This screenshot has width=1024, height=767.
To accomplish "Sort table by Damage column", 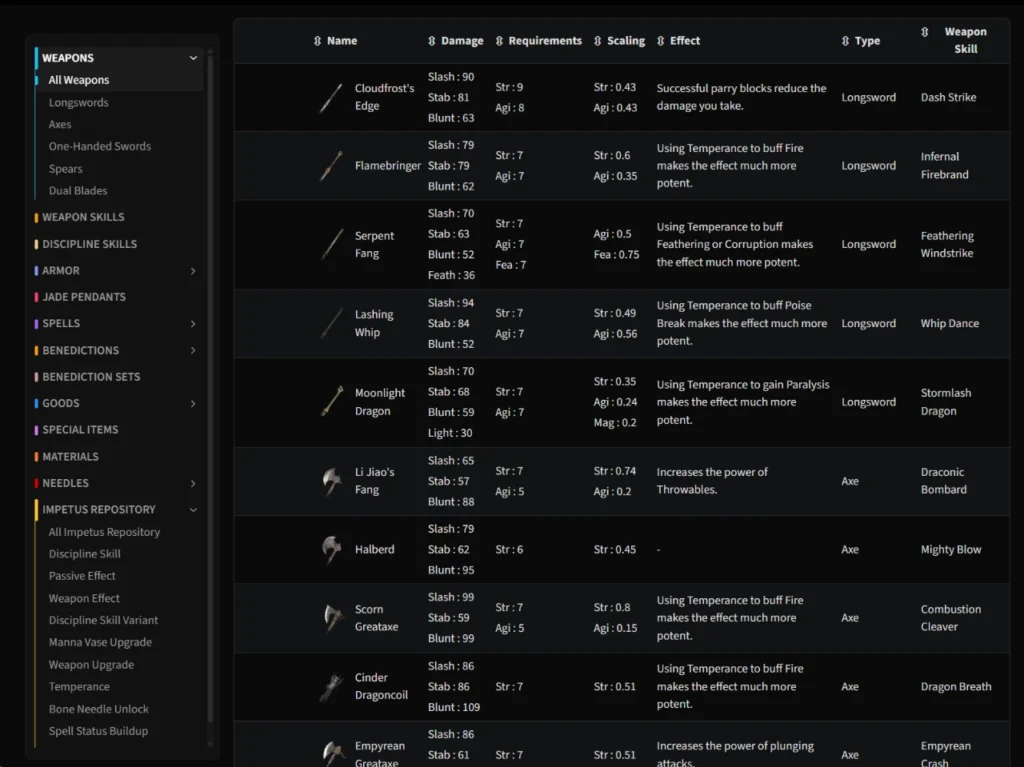I will 455,41.
